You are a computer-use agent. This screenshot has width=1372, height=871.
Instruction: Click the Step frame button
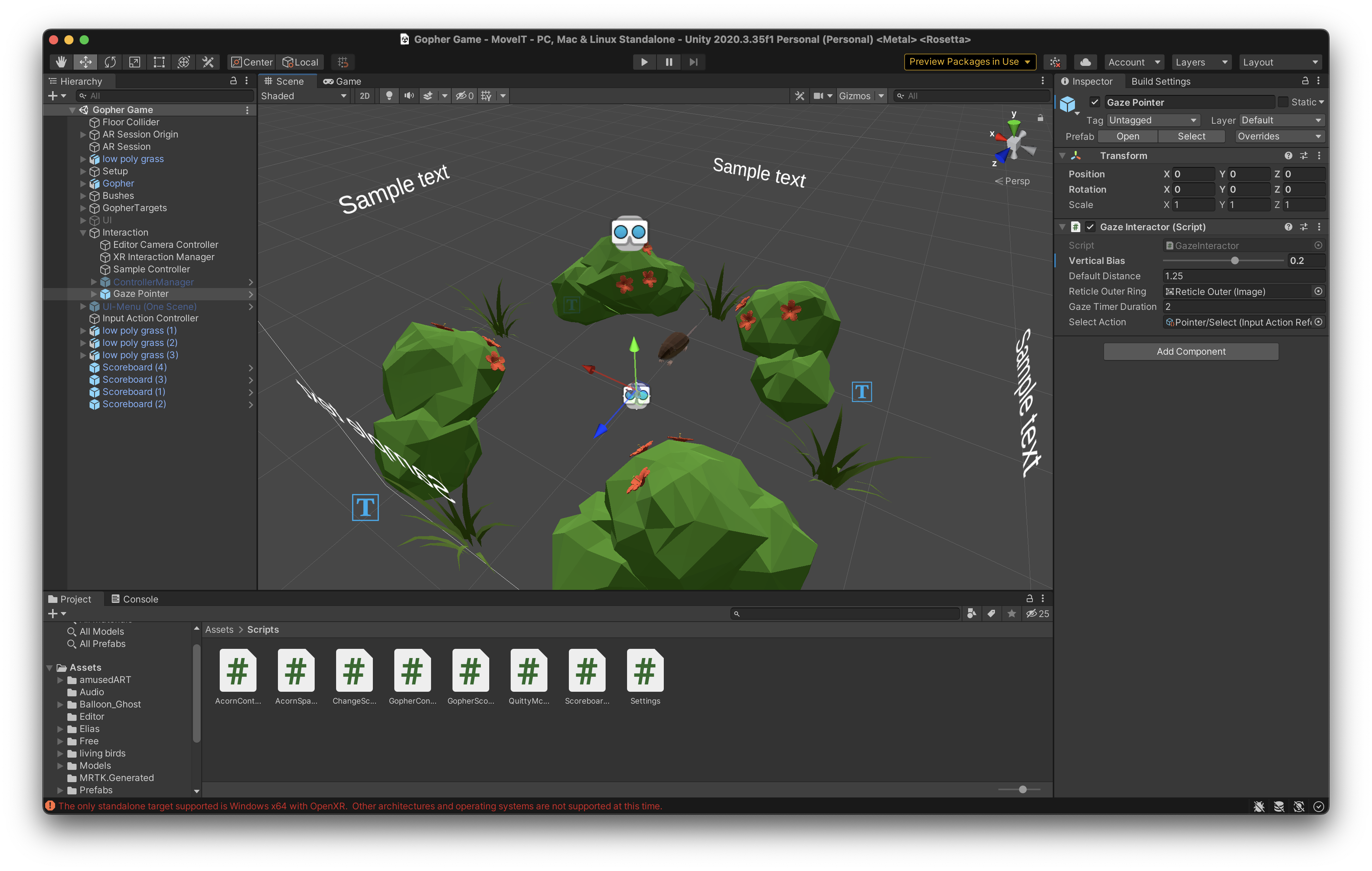tap(693, 62)
